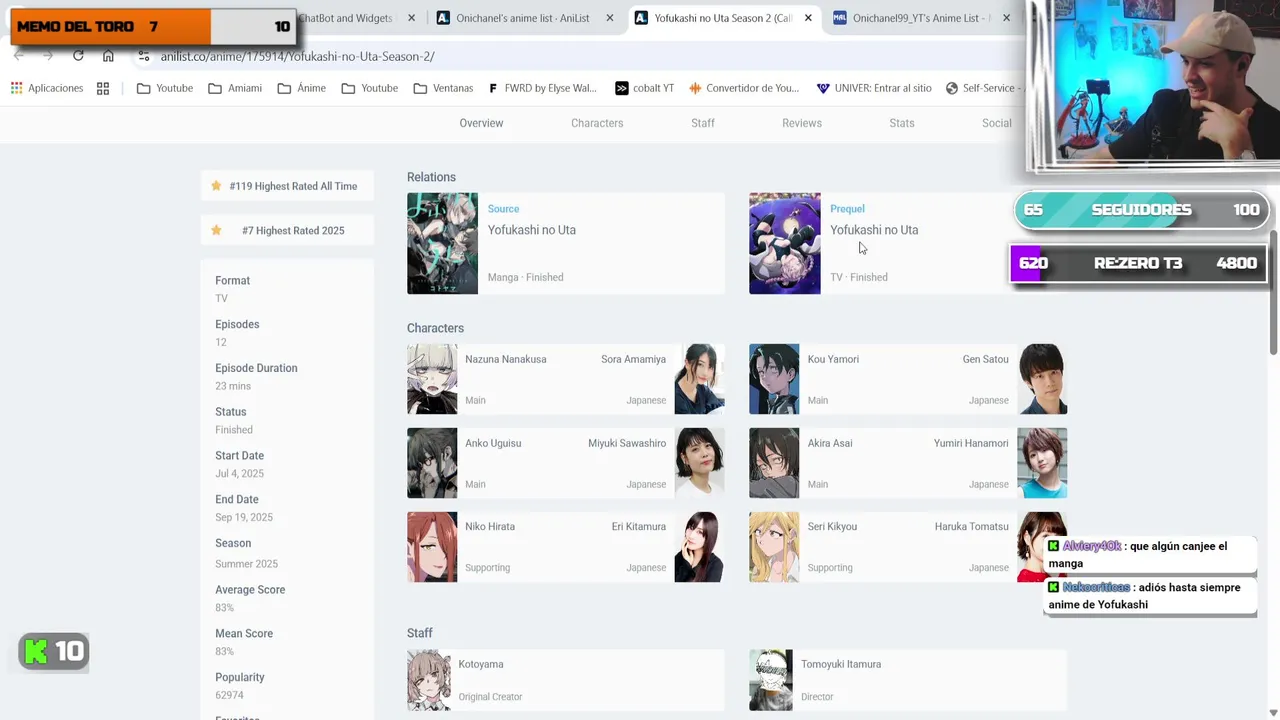Open the Amiami bookmark folder
The image size is (1280, 720).
point(235,88)
